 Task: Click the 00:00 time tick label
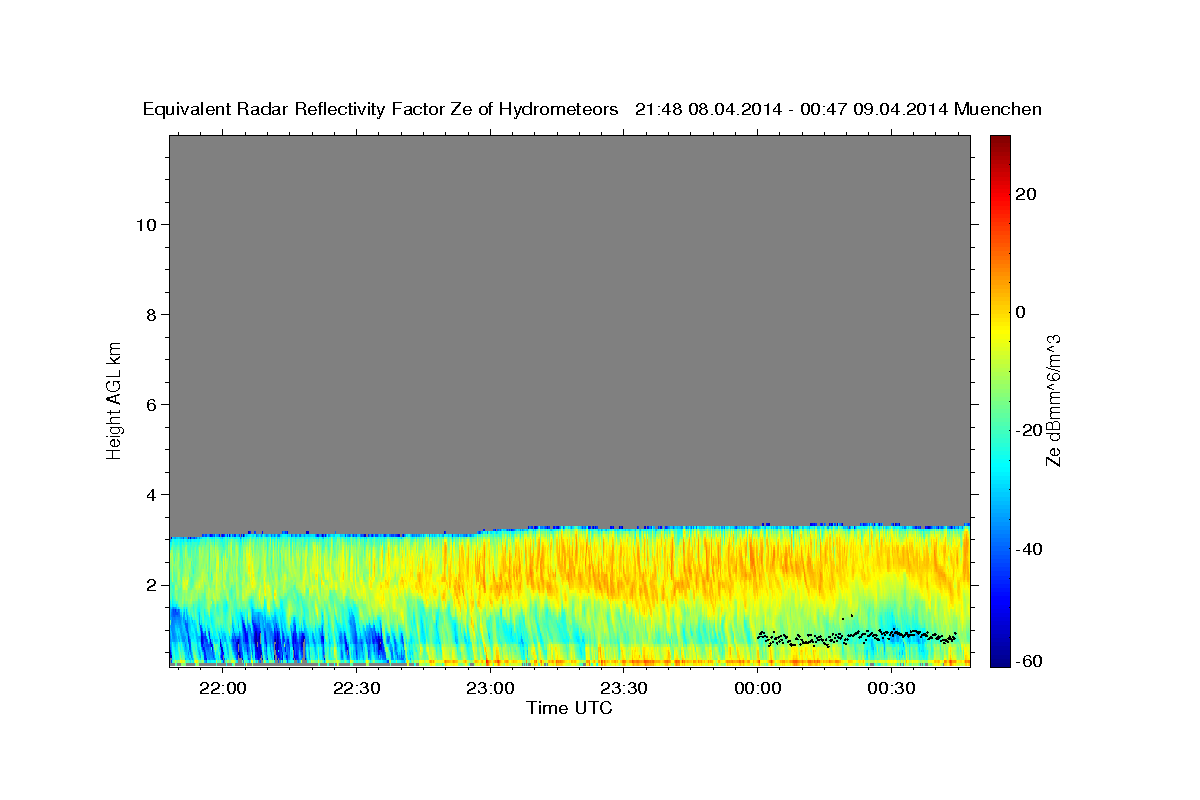[x=758, y=689]
